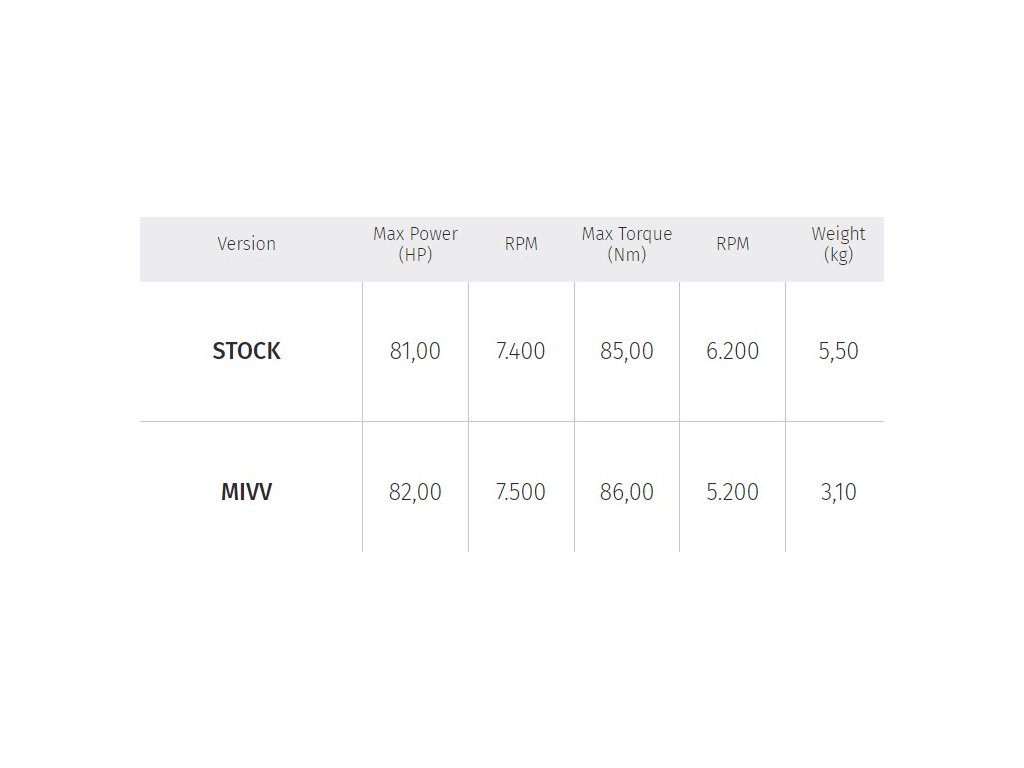1024x768 pixels.
Task: Select the Max Power (HP) header
Action: 415,244
